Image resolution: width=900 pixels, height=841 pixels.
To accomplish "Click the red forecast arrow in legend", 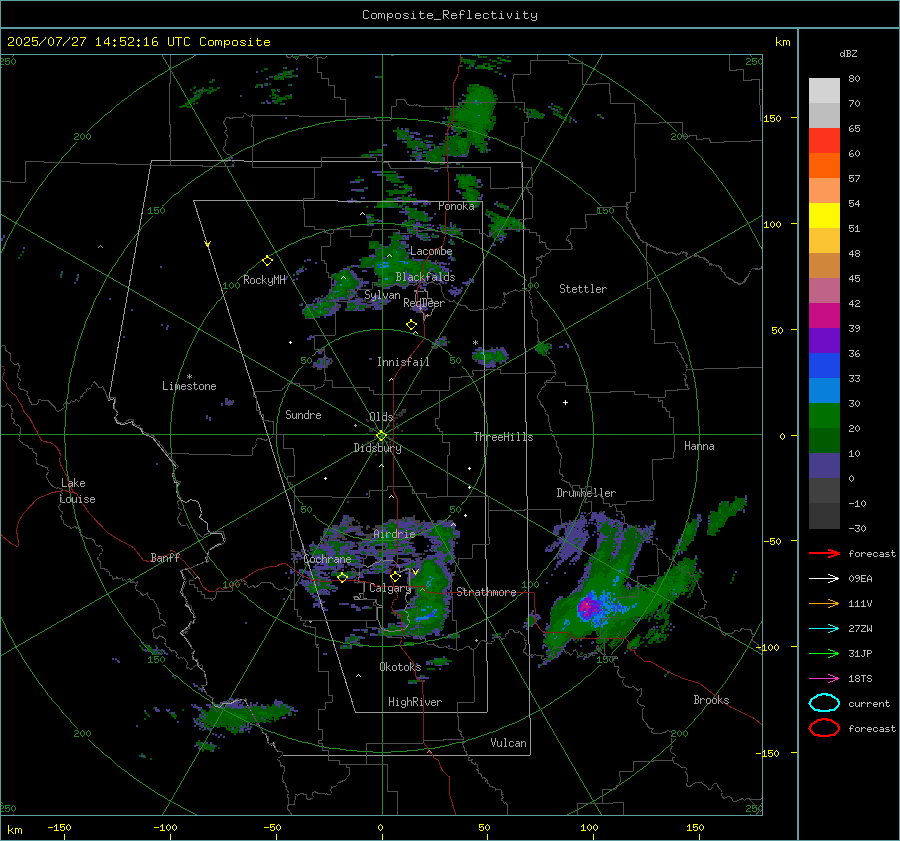I will (824, 553).
